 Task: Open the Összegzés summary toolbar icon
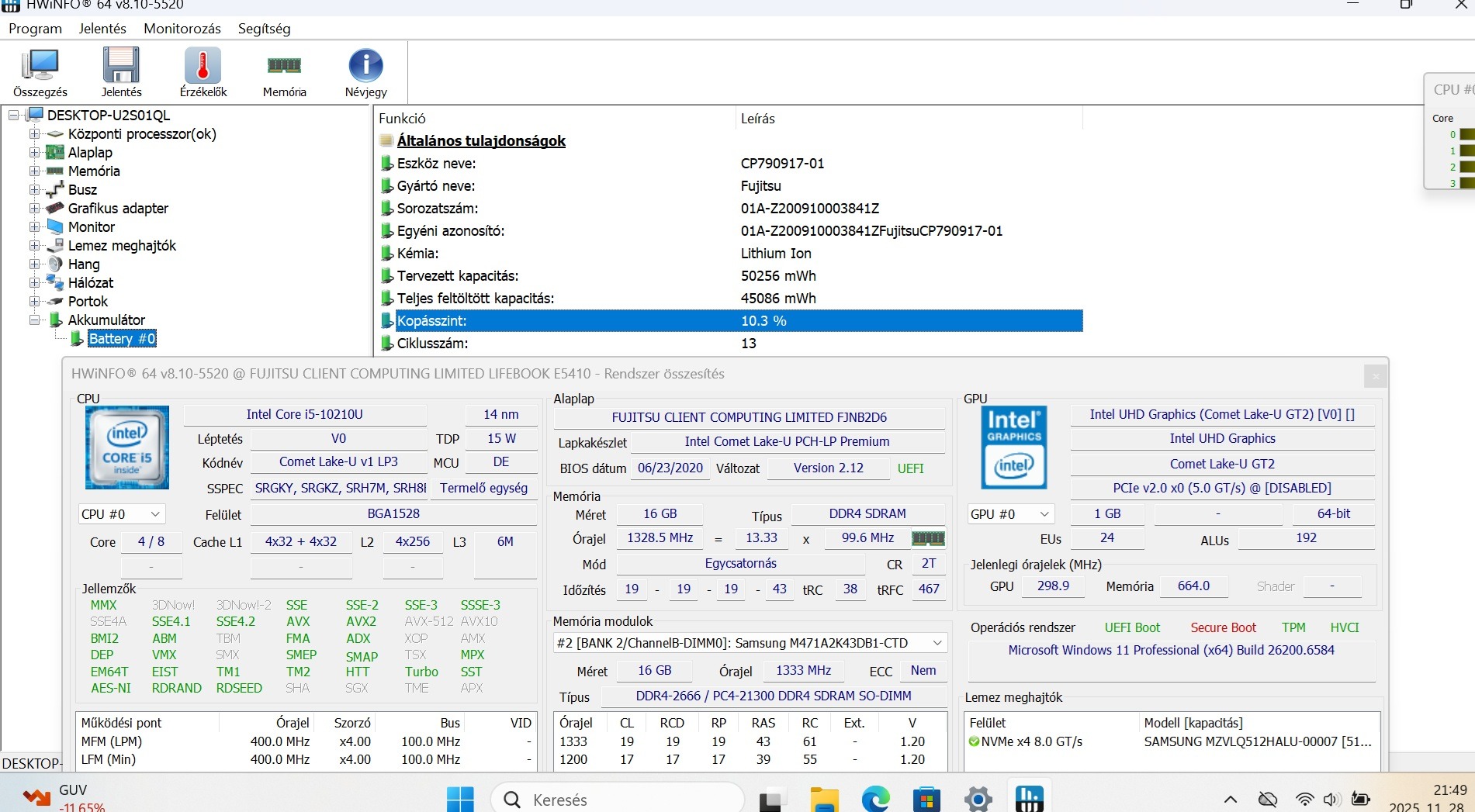pos(40,66)
